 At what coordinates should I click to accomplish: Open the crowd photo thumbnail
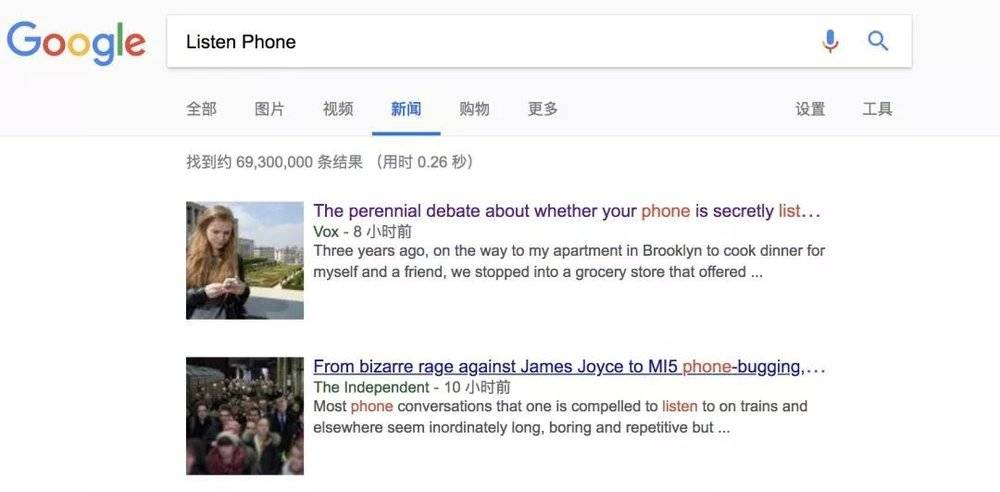245,416
